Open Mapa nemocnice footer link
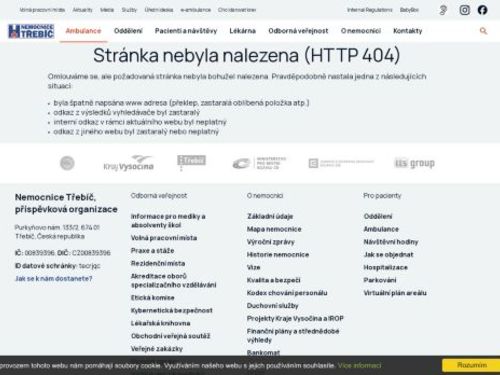500x375 pixels. click(274, 229)
